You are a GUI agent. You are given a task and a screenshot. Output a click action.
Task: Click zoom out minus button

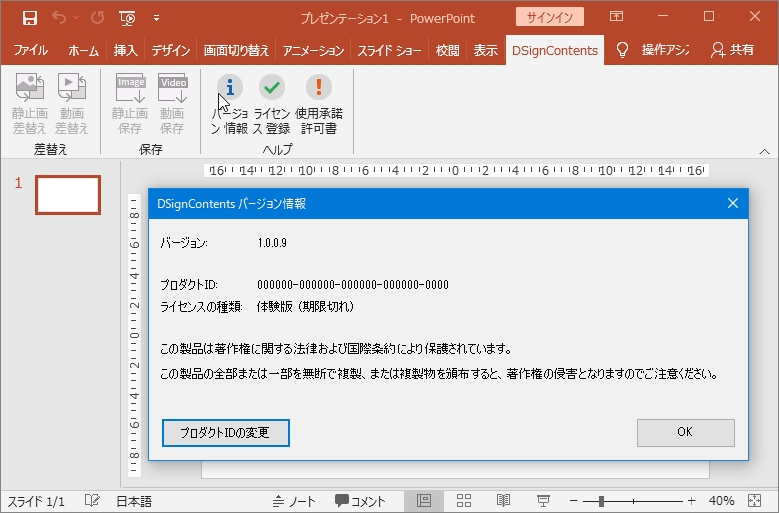point(573,501)
